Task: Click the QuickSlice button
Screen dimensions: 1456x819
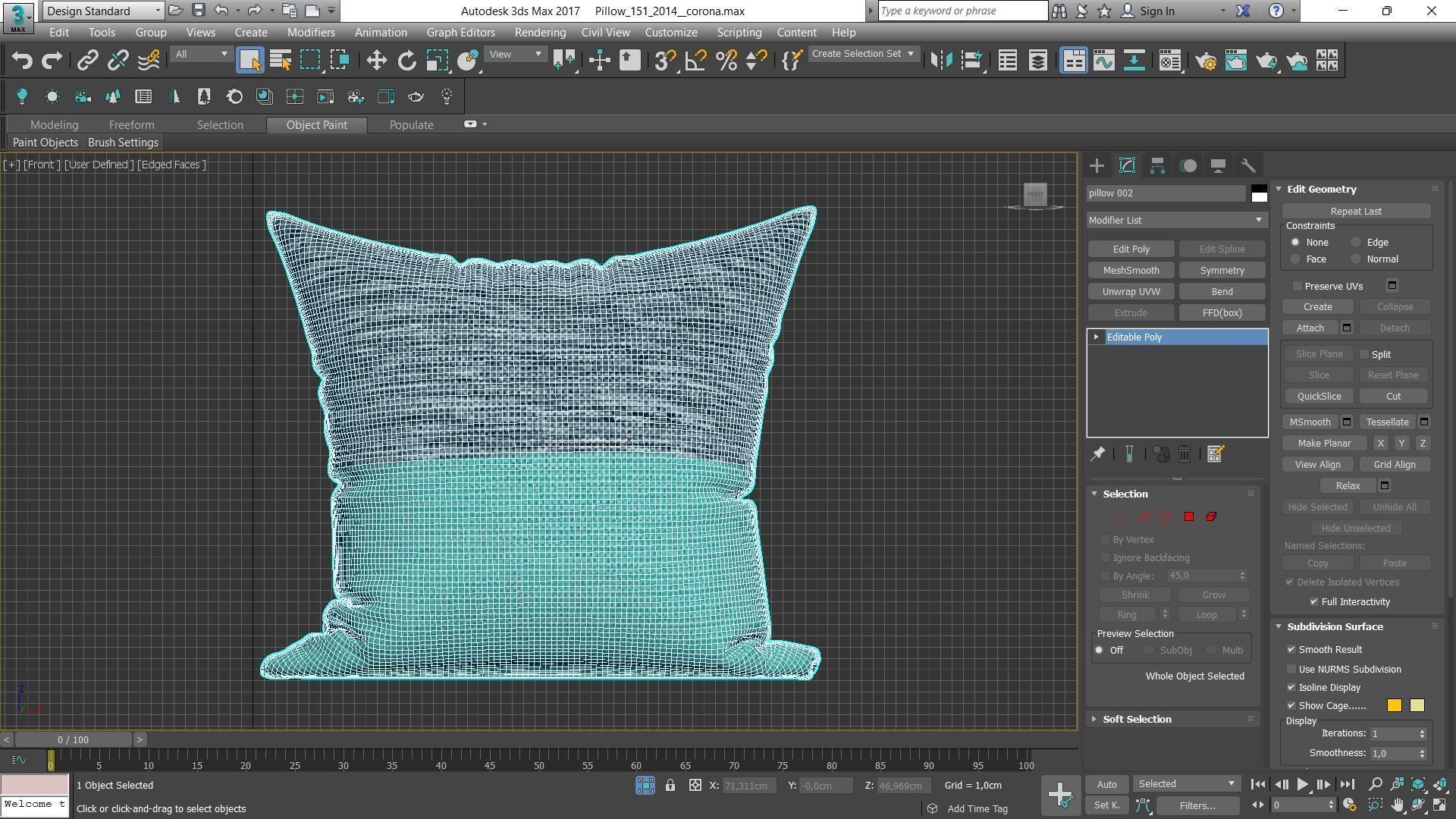Action: [1319, 397]
